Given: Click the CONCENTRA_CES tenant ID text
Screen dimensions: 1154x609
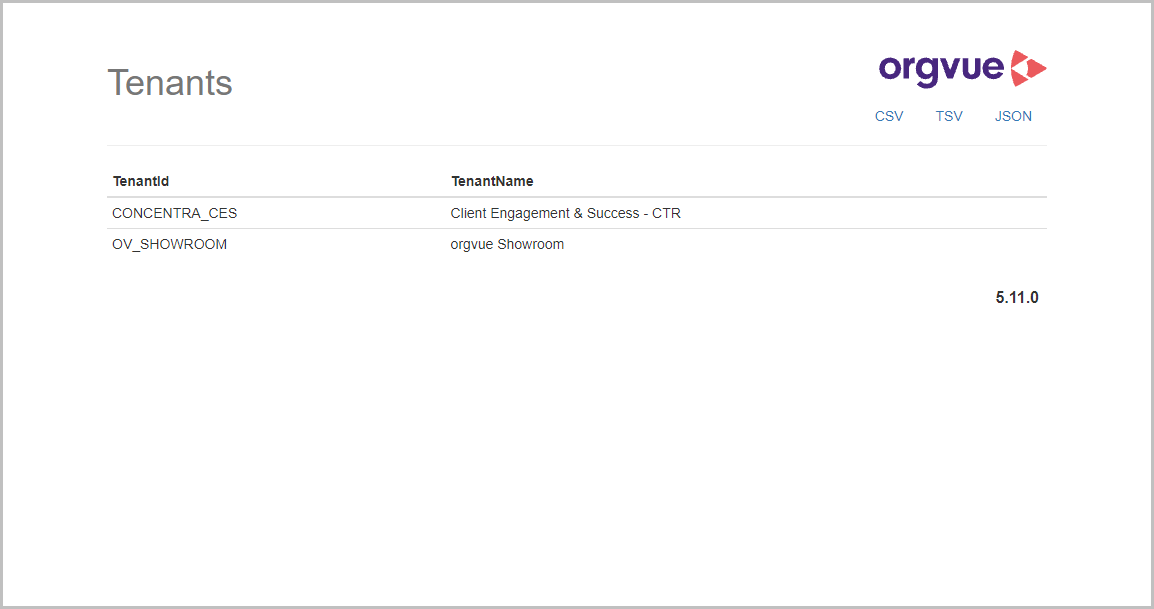Looking at the screenshot, I should pos(174,213).
